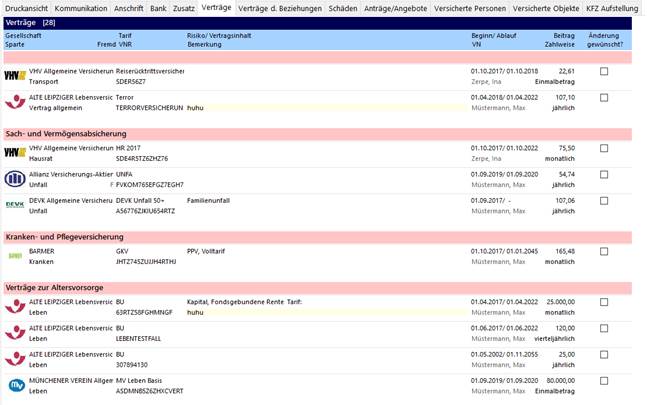Enable change checkbox for DEVK Unfall 50+
The image size is (647, 405).
[604, 201]
